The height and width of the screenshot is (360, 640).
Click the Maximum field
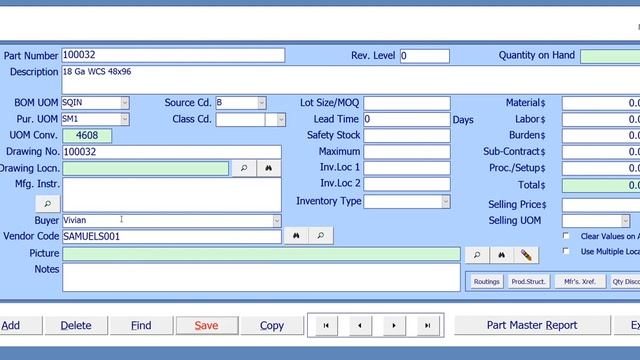click(407, 152)
